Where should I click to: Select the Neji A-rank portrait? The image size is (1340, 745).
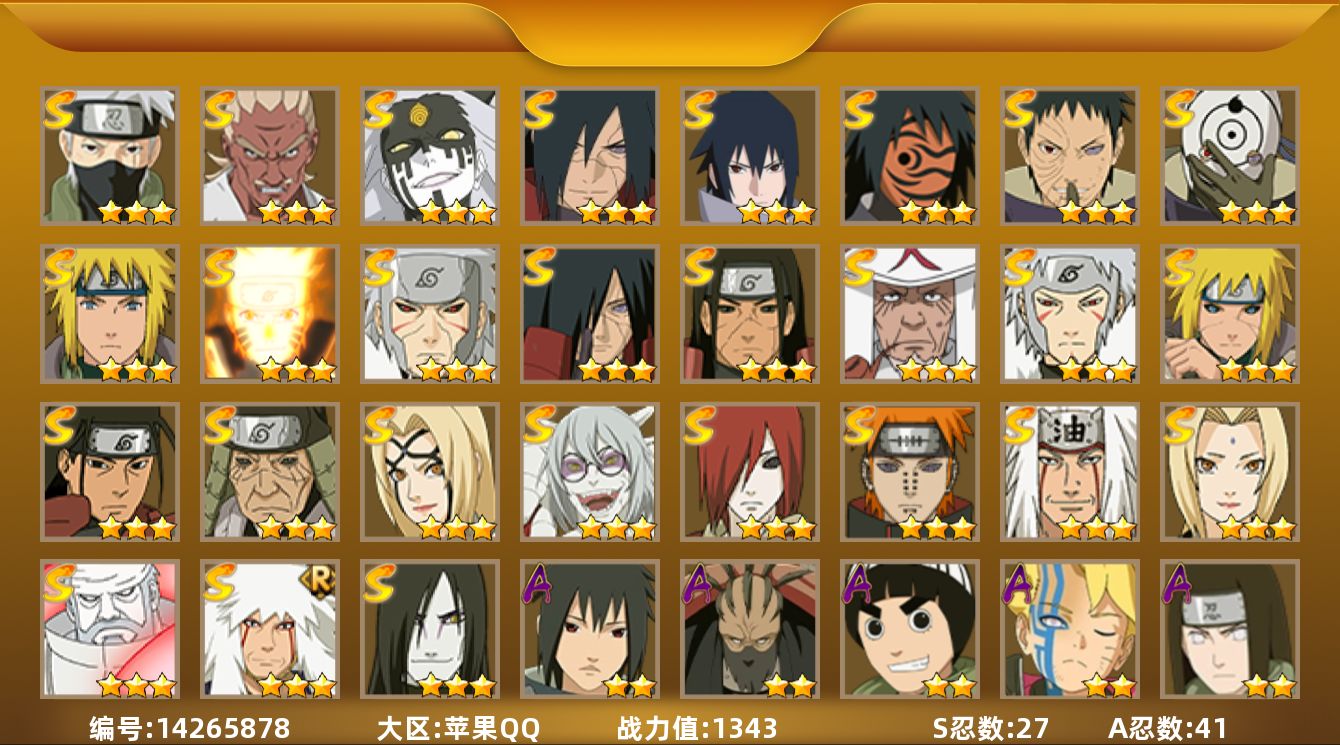[x=1229, y=629]
